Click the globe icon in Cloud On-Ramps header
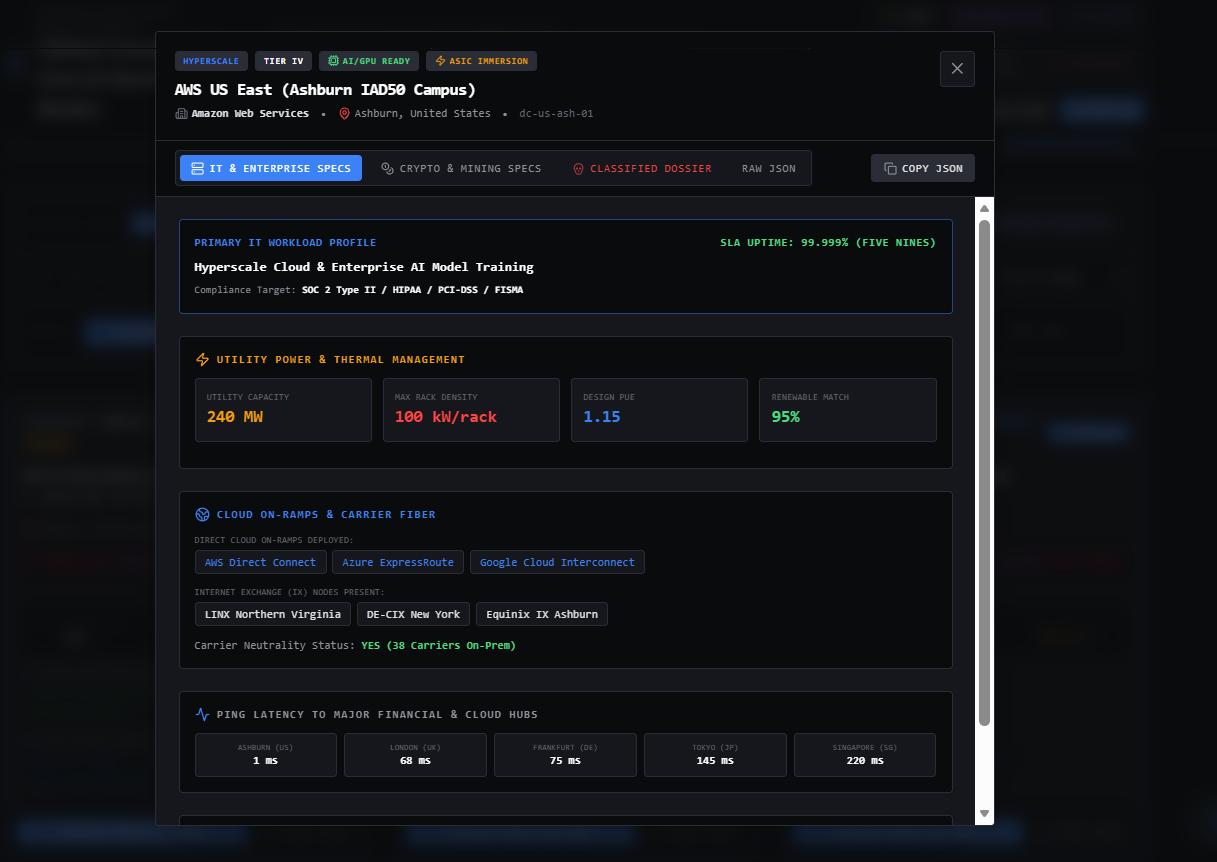The width and height of the screenshot is (1217, 862). [203, 515]
